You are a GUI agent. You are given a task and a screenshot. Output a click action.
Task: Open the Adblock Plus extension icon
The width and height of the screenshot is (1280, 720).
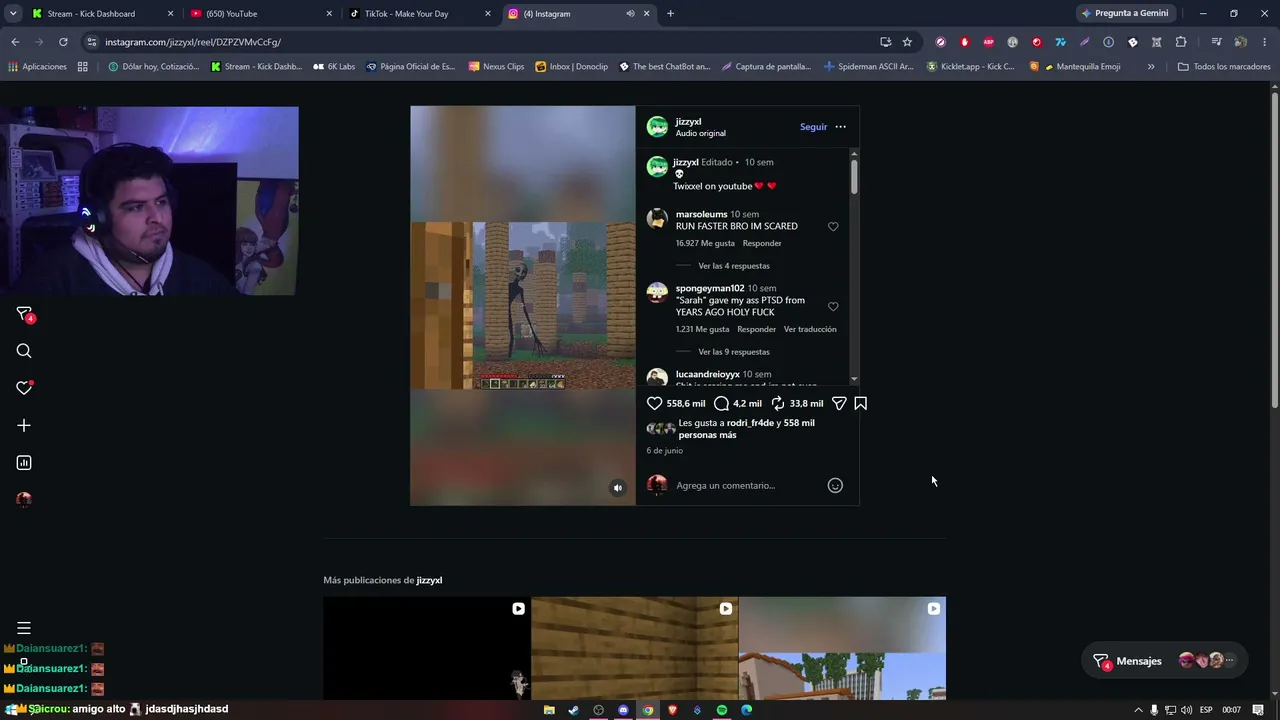(x=989, y=42)
